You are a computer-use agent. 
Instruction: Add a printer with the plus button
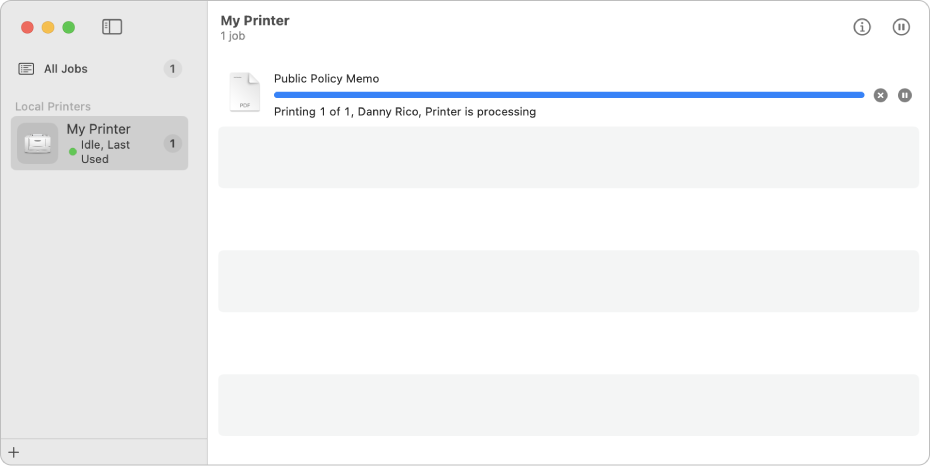pos(14,452)
